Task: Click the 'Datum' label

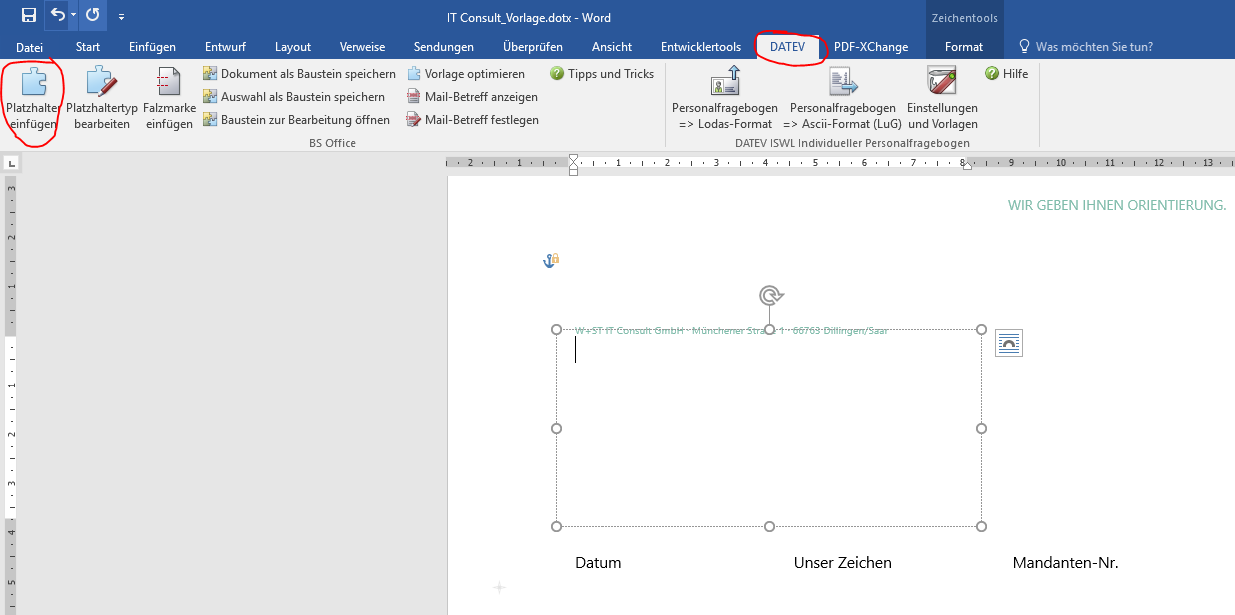Action: click(598, 563)
